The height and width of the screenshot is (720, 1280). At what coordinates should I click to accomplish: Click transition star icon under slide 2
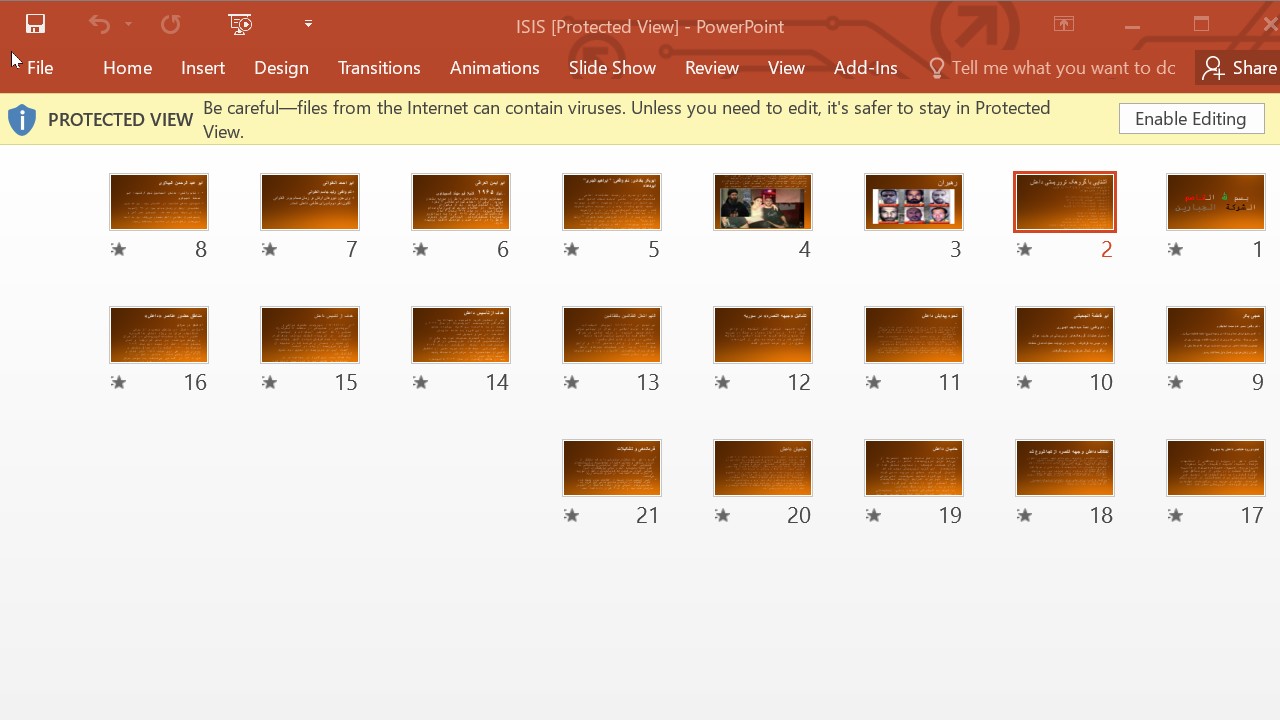[1024, 249]
